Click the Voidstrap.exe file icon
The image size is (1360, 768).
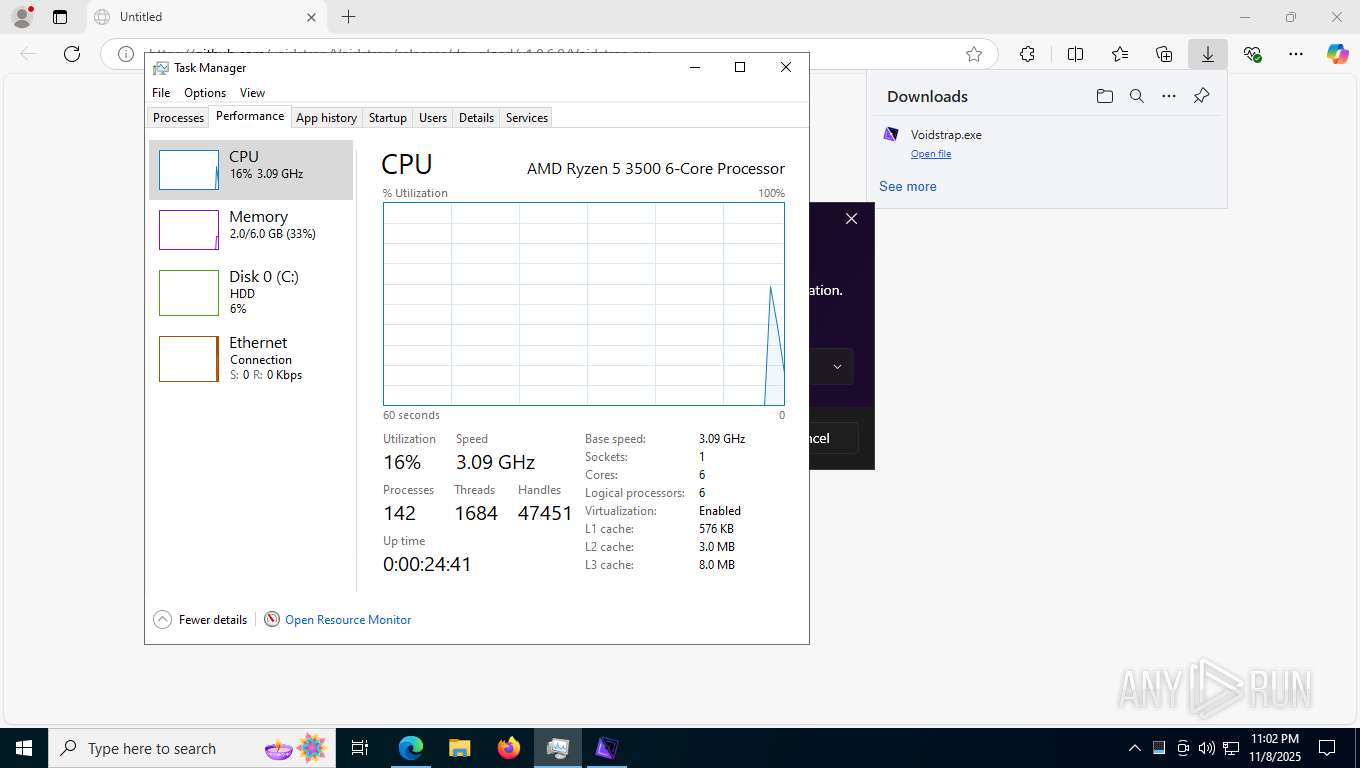pyautogui.click(x=890, y=134)
